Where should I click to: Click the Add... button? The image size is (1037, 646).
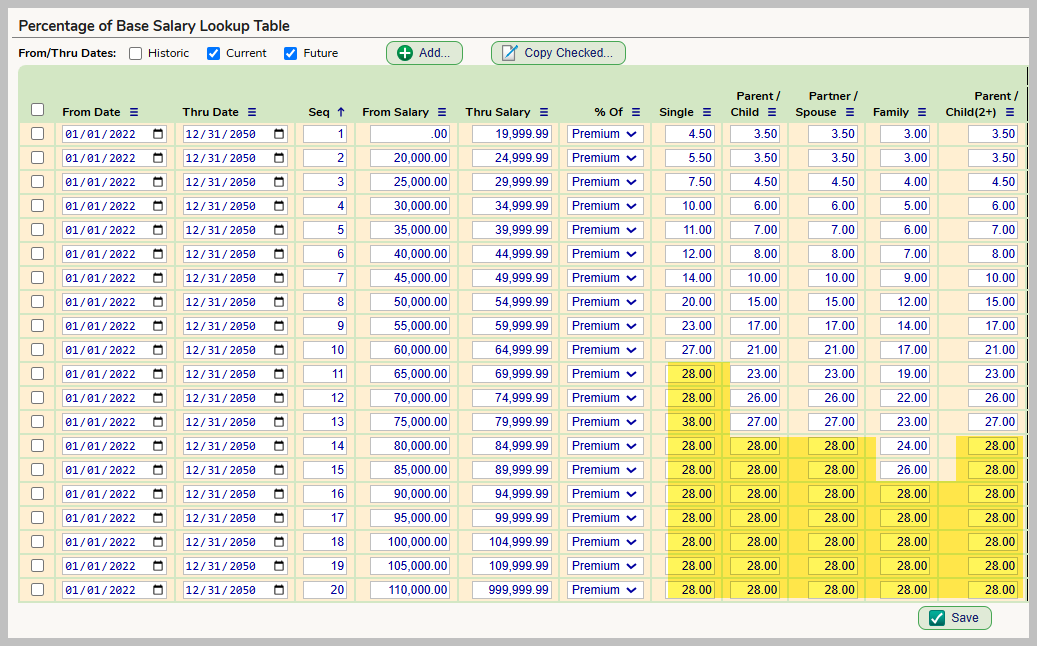pos(424,53)
